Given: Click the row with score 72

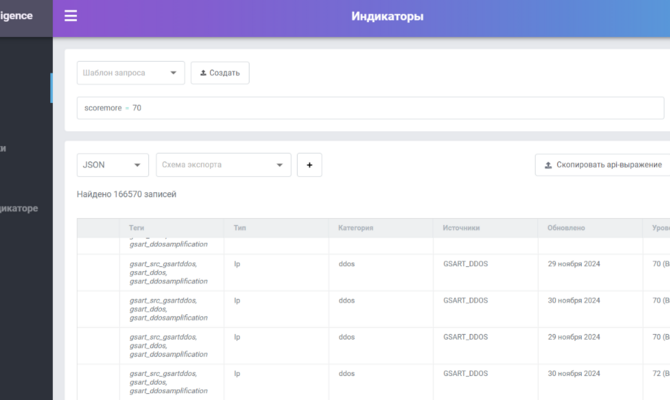Looking at the screenshot, I should pos(373,382).
